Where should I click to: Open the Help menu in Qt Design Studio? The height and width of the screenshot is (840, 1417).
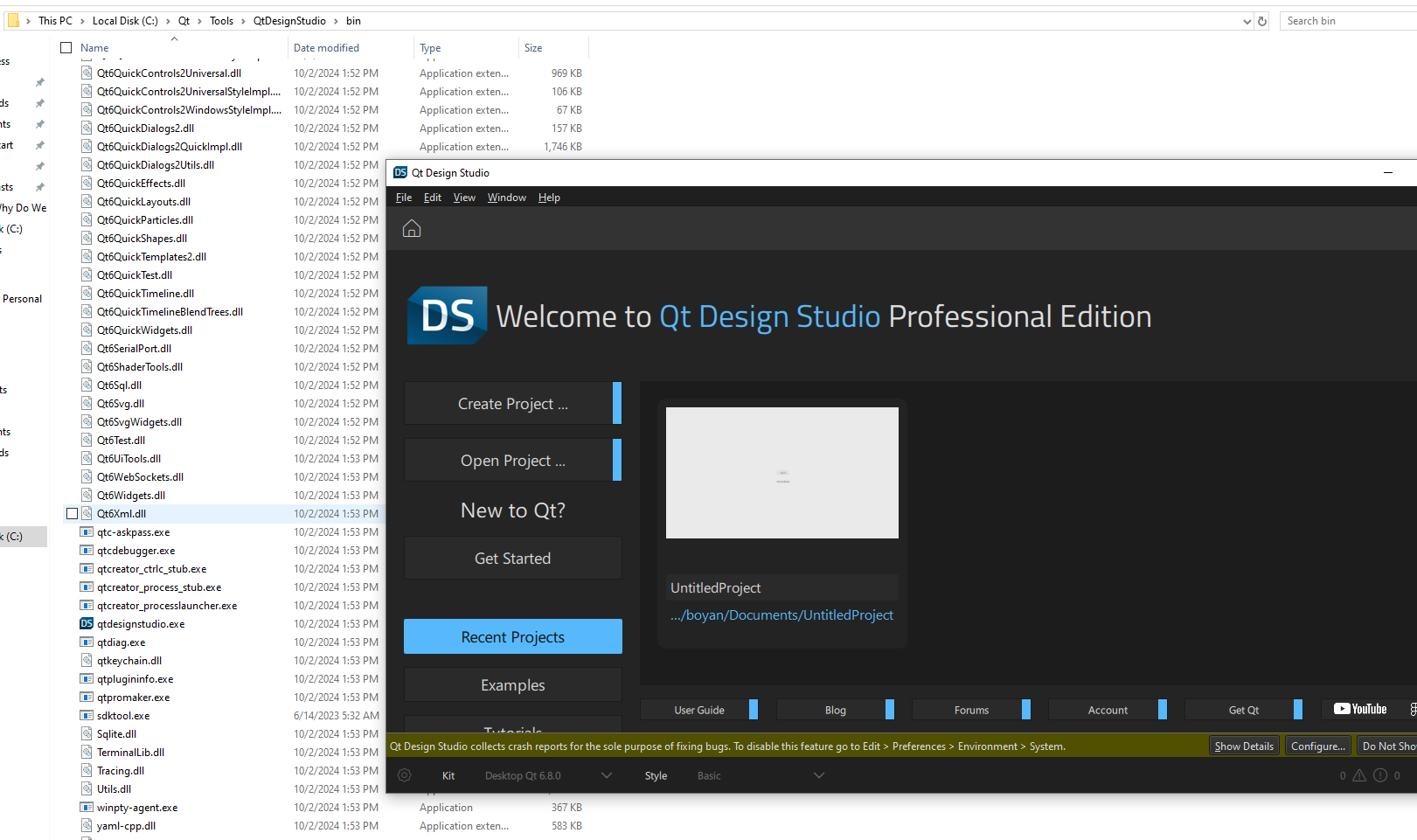tap(549, 198)
